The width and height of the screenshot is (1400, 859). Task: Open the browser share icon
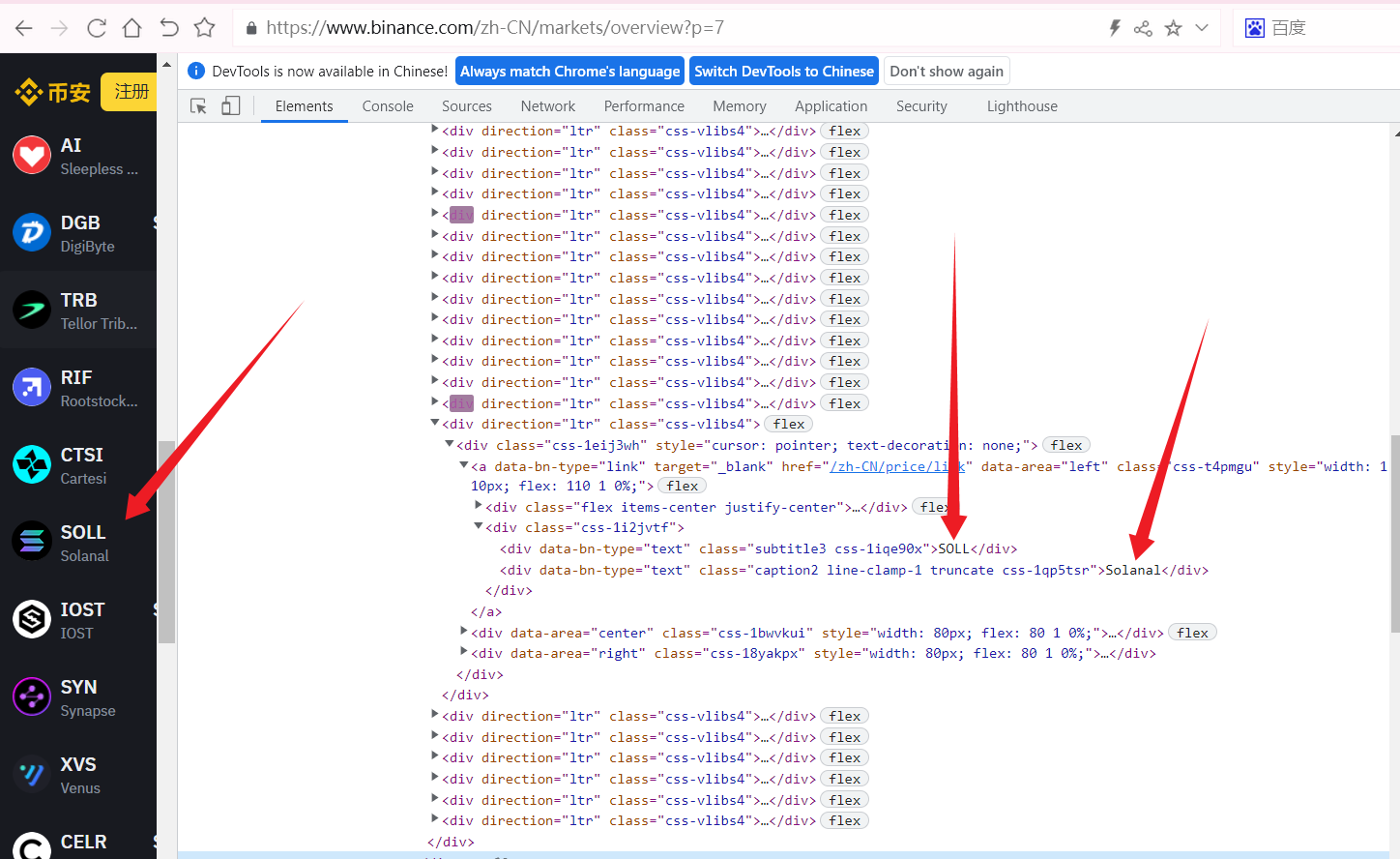pyautogui.click(x=1143, y=28)
